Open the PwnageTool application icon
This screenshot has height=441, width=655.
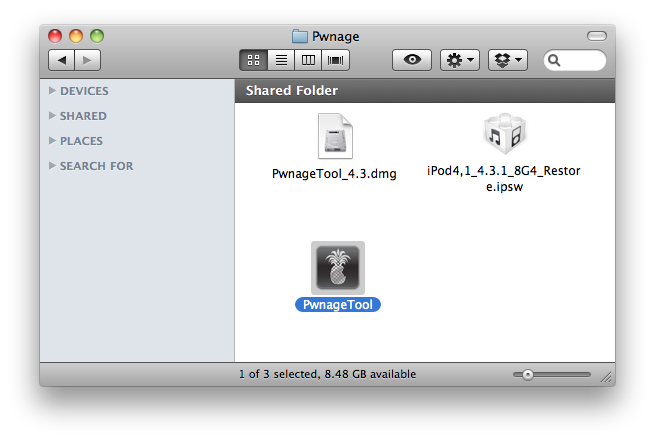pos(337,267)
